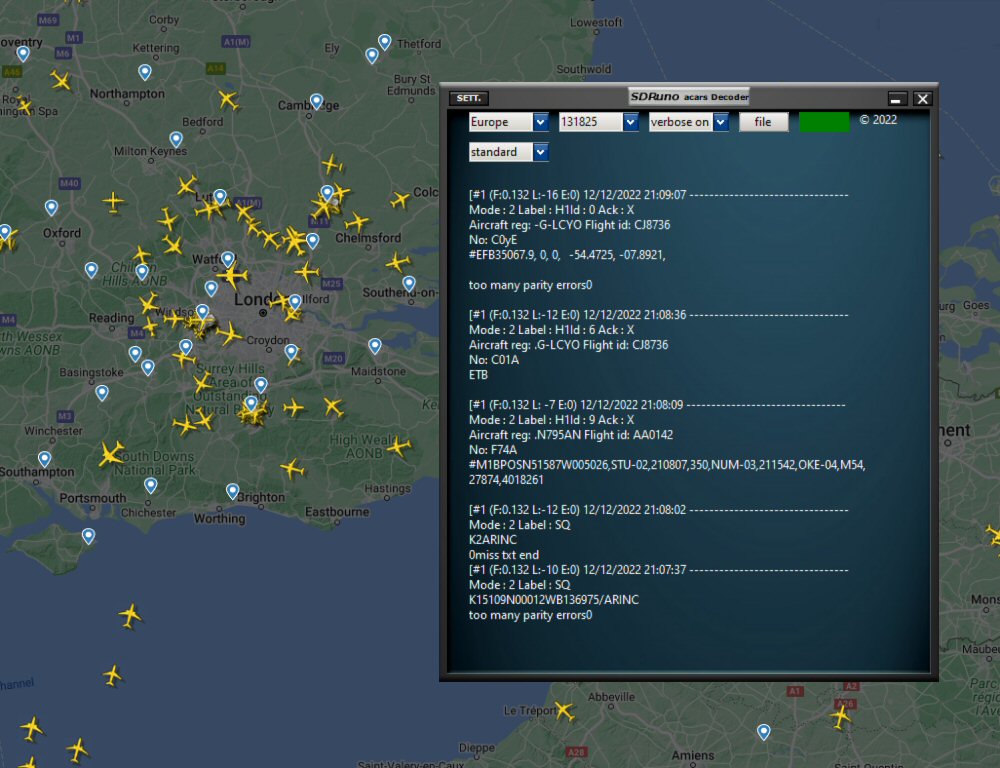Screen dimensions: 1000x768
Task: Click the airport pin at Cambridge
Action: pyautogui.click(x=316, y=101)
